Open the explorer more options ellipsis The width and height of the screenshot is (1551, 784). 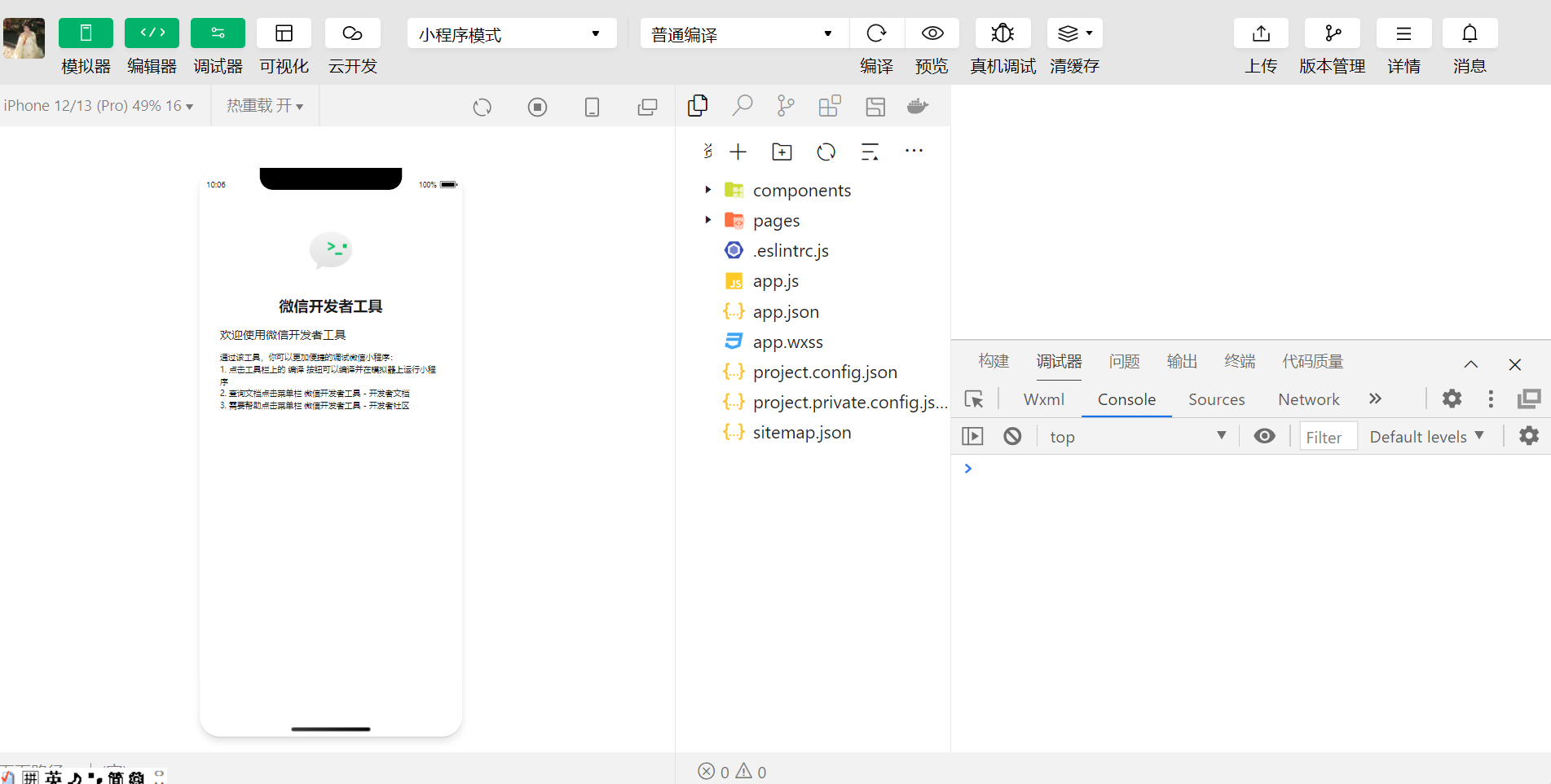pyautogui.click(x=914, y=151)
